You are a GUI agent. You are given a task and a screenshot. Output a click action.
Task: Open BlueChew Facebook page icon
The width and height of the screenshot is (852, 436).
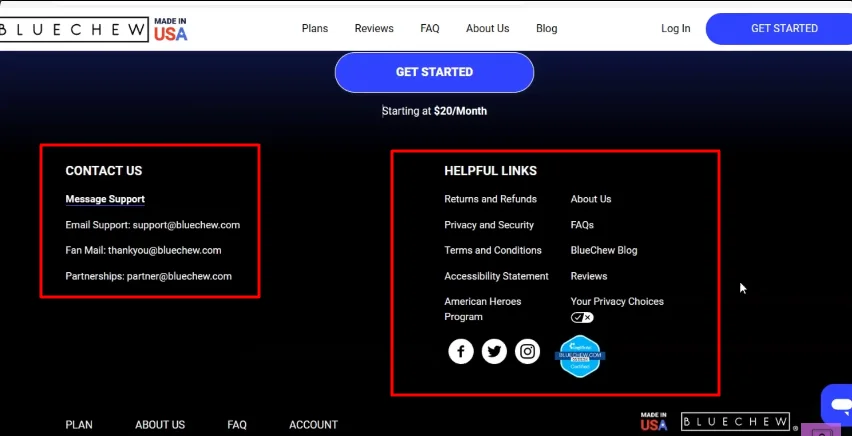click(461, 351)
